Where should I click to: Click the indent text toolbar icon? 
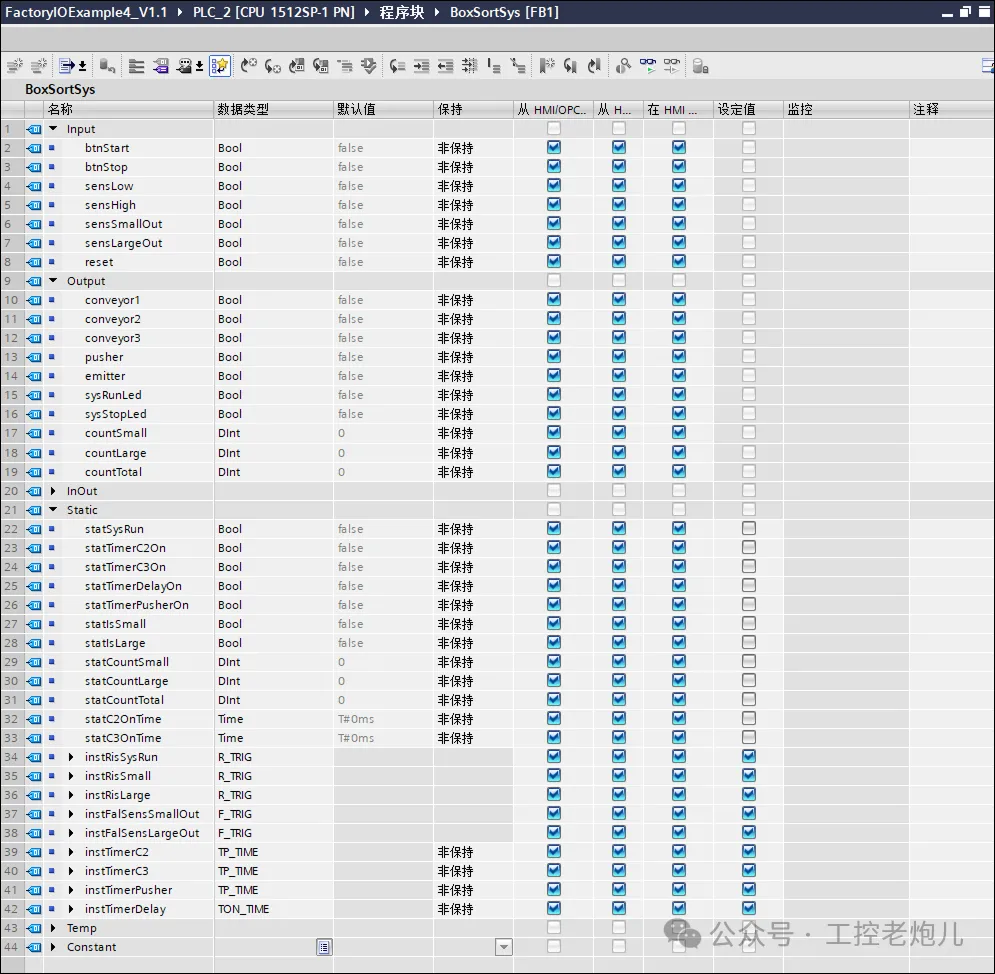(x=421, y=65)
